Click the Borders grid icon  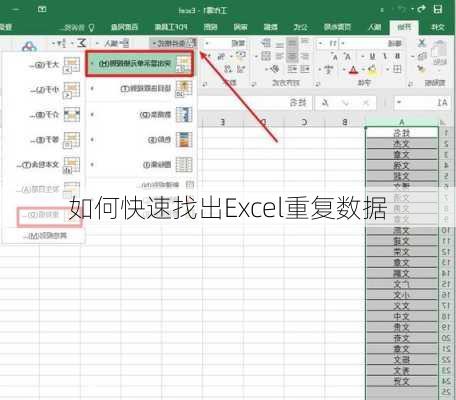click(x=397, y=69)
